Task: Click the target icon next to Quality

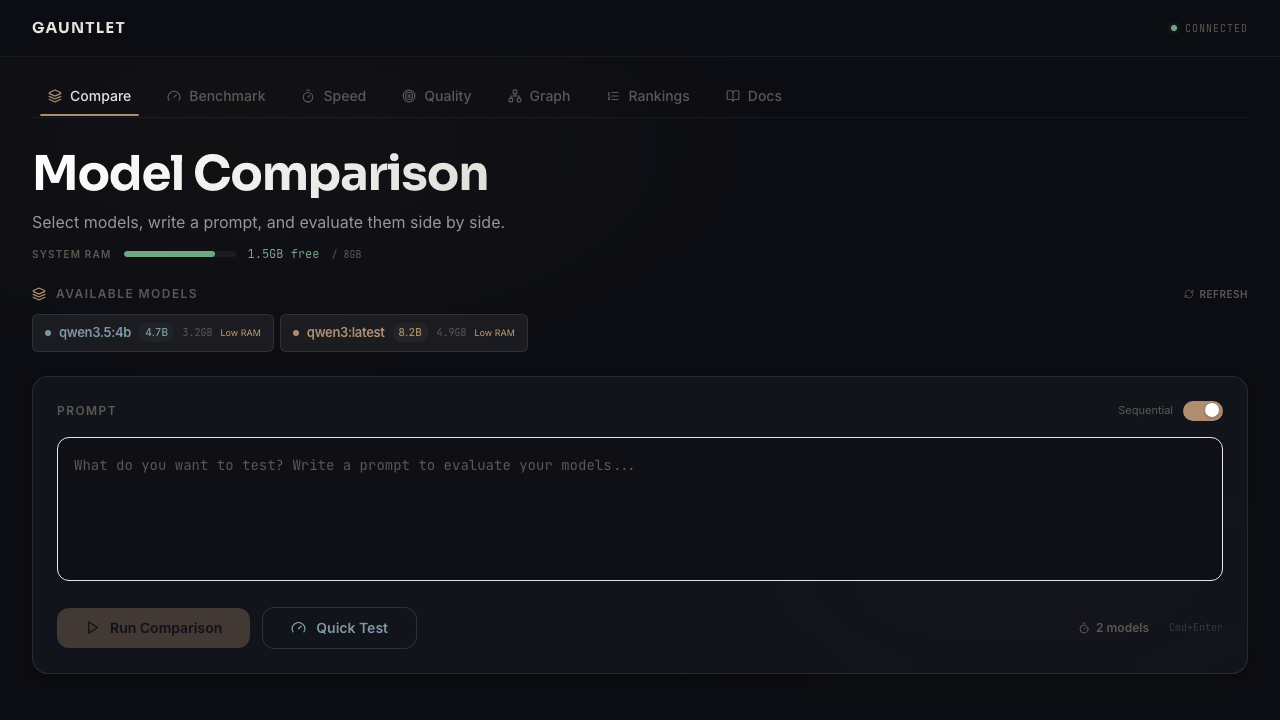Action: point(409,96)
